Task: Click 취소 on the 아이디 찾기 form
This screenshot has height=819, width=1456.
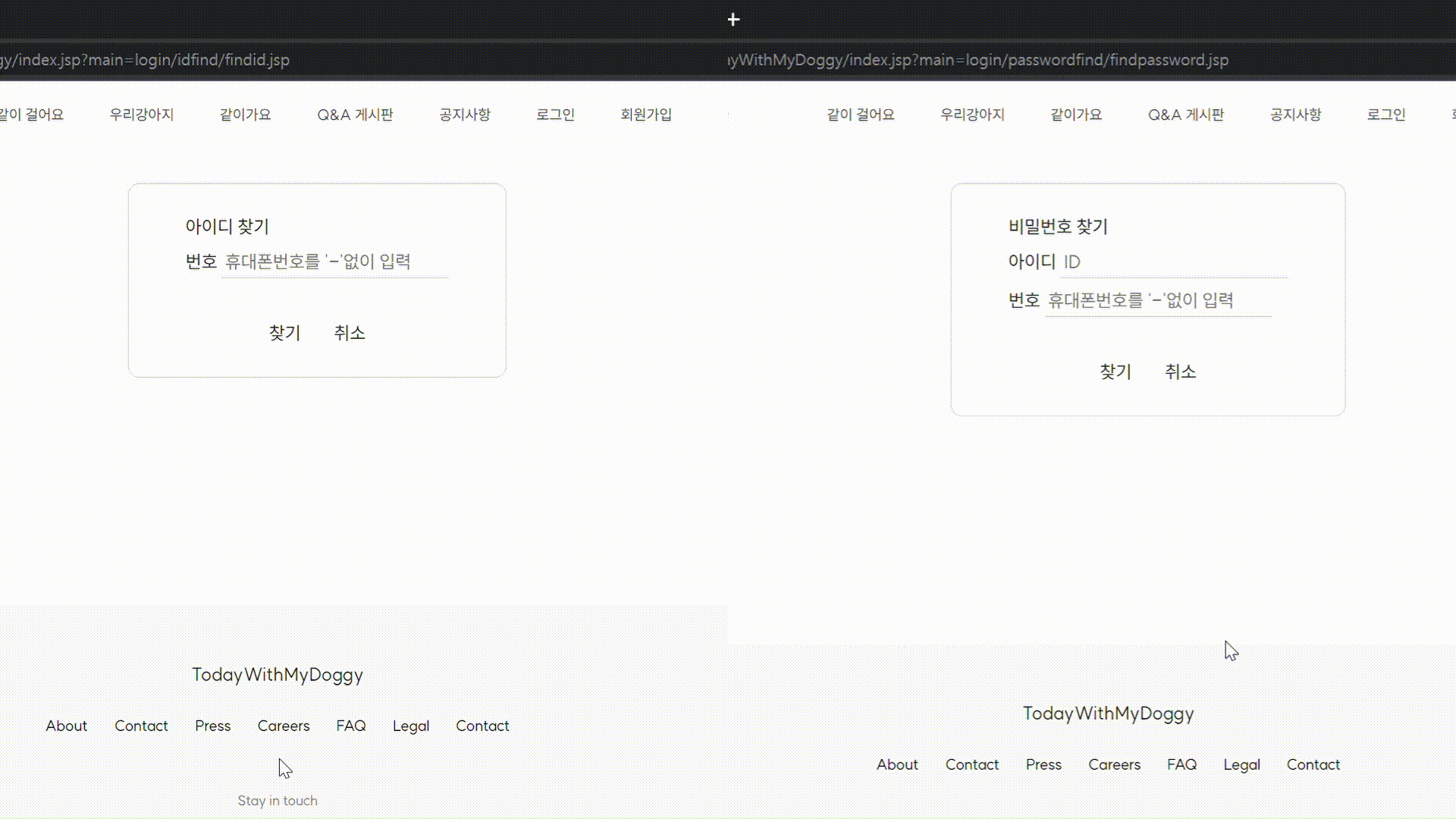Action: (349, 333)
